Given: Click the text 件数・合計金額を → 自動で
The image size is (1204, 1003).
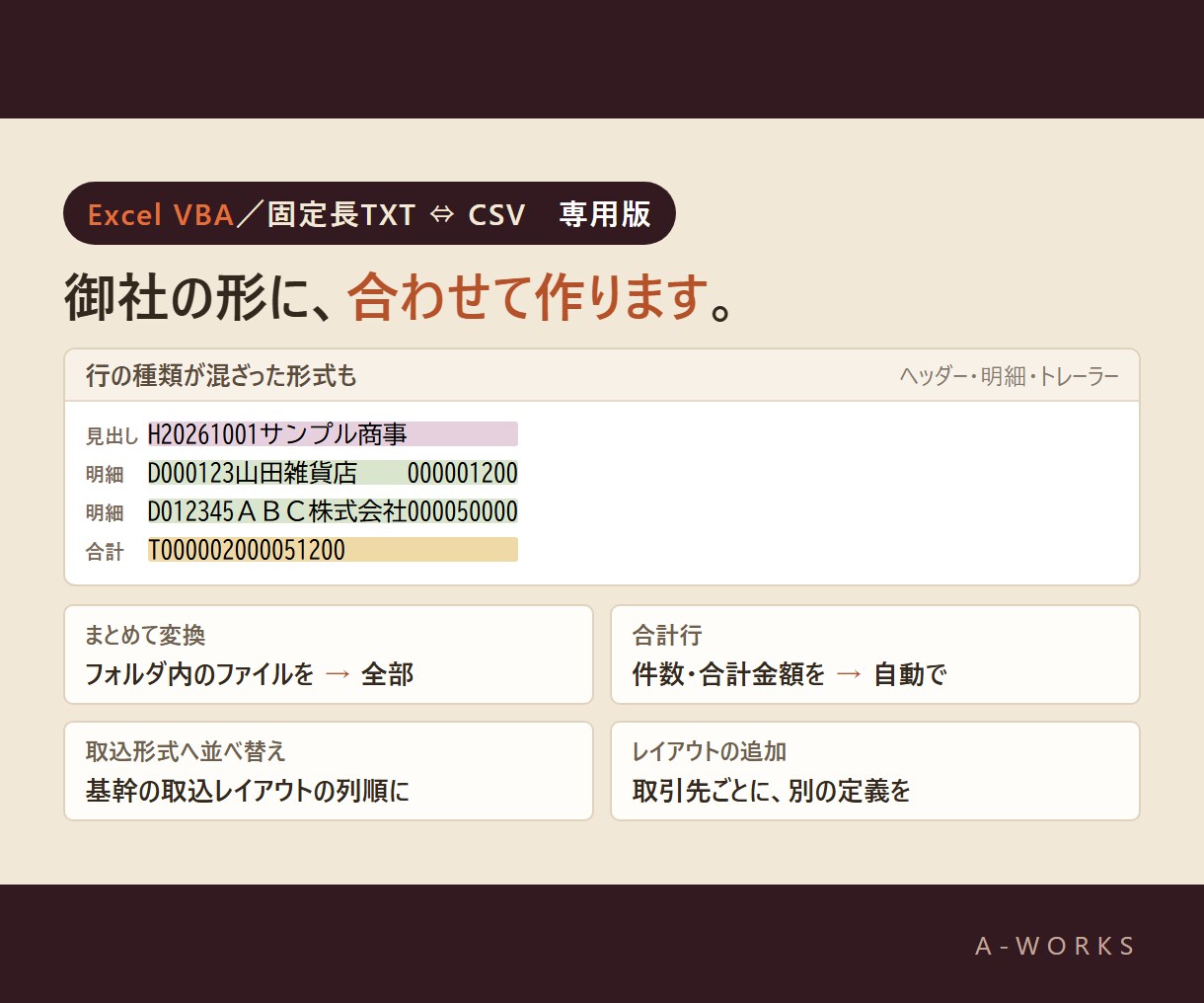Looking at the screenshot, I should [790, 674].
